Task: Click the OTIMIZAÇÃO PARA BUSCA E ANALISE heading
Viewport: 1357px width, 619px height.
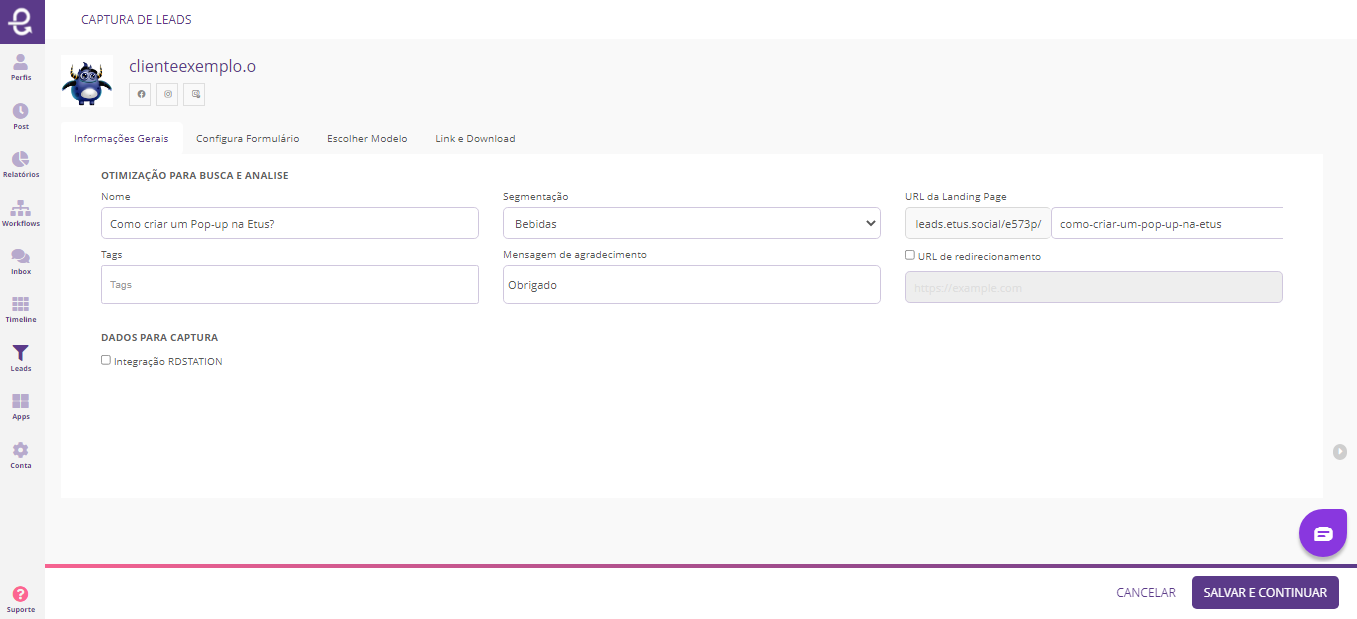Action: pos(195,175)
